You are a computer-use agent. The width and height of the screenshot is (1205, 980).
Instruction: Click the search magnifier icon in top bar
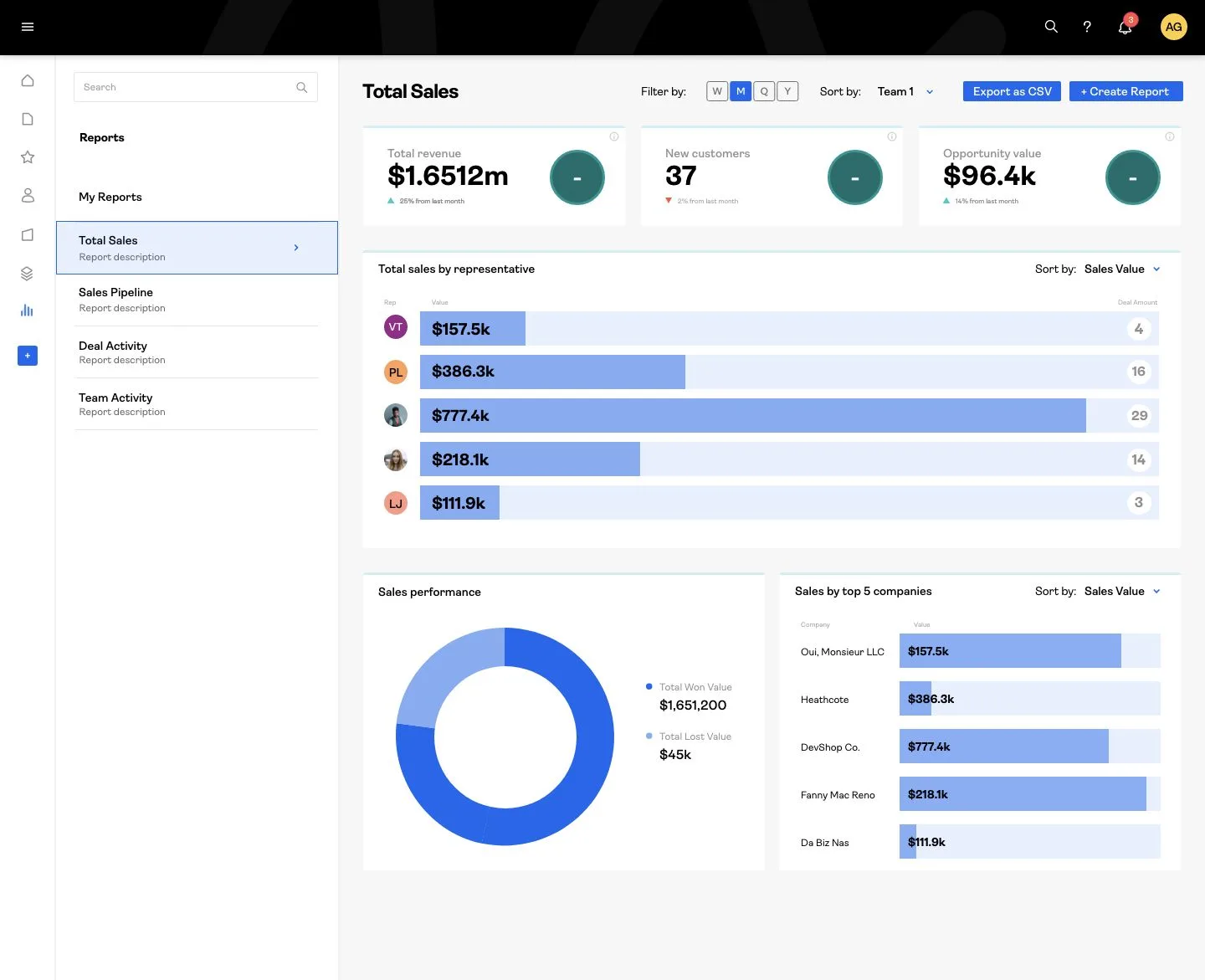pos(1050,27)
